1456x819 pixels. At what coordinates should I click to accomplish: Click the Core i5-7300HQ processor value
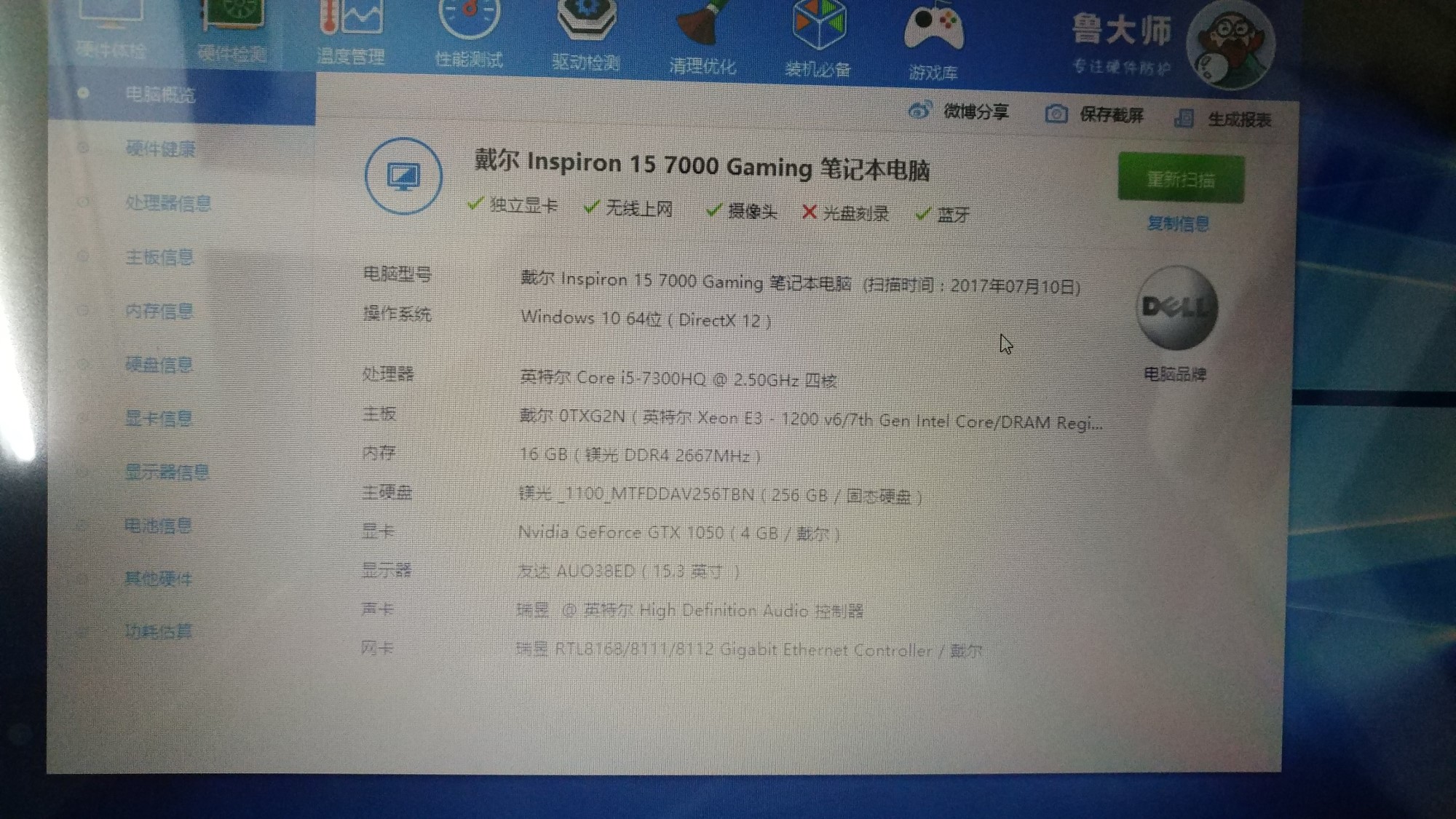pos(678,379)
